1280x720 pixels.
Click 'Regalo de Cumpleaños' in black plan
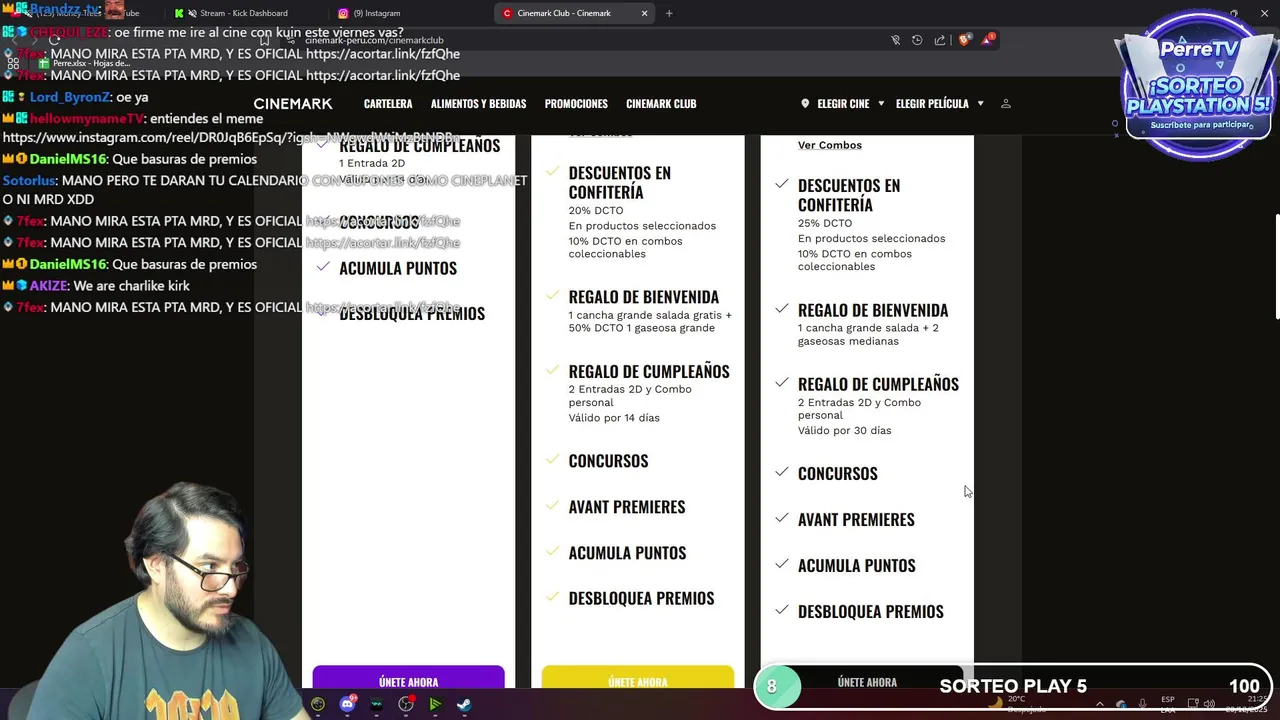coord(878,384)
